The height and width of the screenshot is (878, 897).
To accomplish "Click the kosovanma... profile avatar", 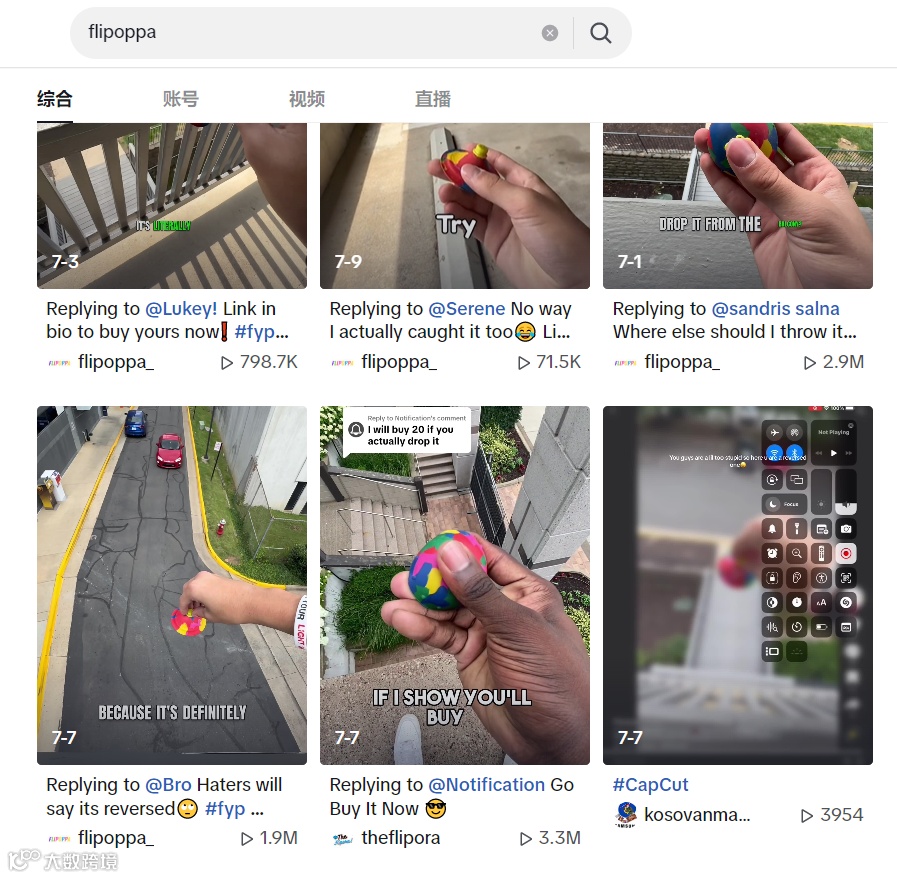I will [x=626, y=815].
